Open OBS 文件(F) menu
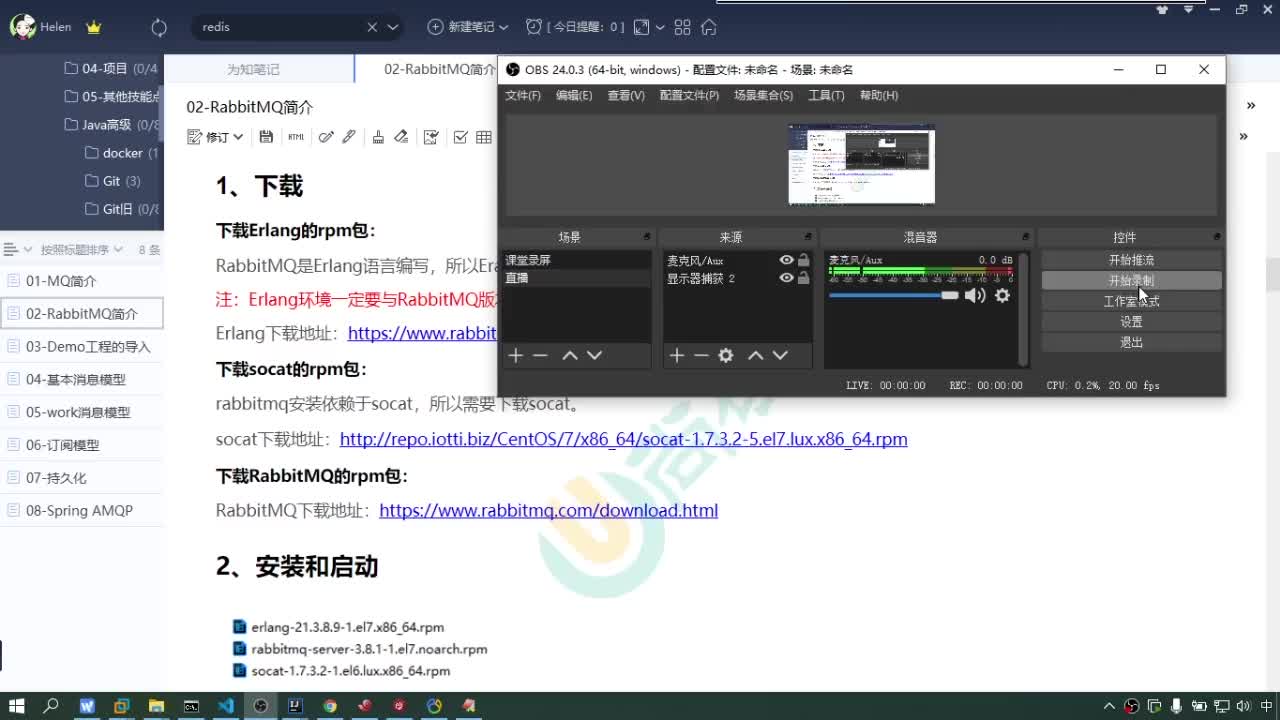The image size is (1280, 720). pyautogui.click(x=522, y=95)
